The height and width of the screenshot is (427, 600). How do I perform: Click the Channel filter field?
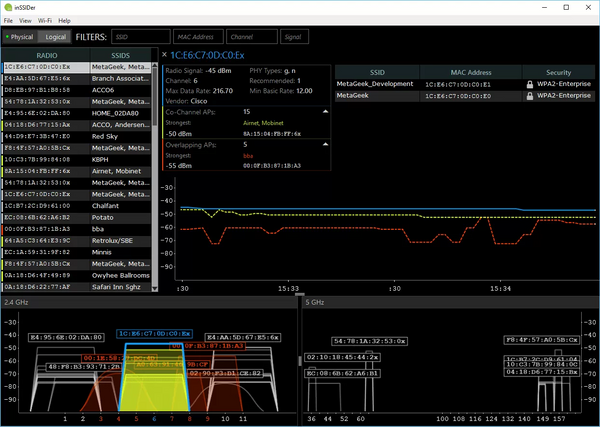point(252,37)
